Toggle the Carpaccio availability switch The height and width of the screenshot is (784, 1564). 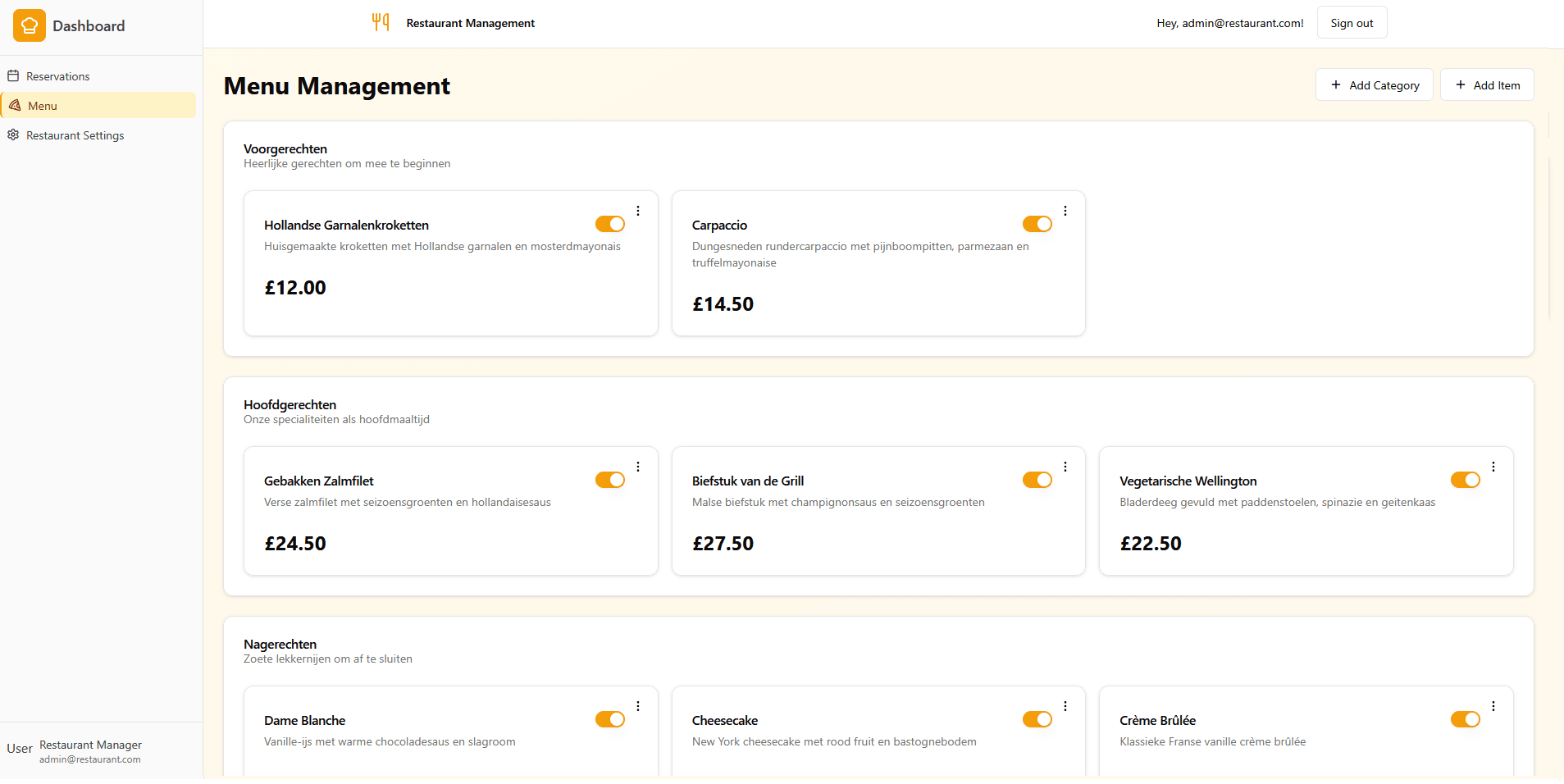tap(1037, 224)
